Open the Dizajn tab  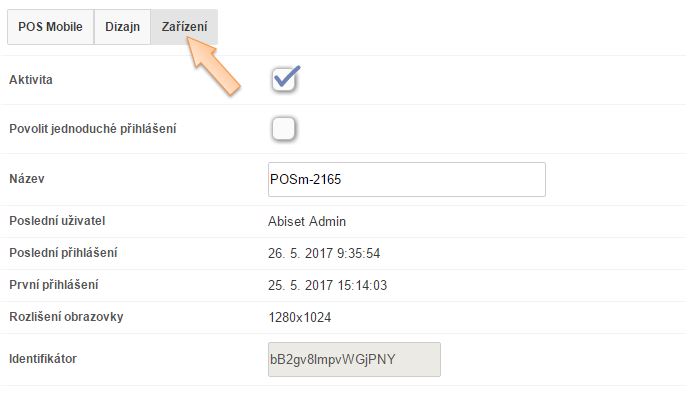(121, 28)
